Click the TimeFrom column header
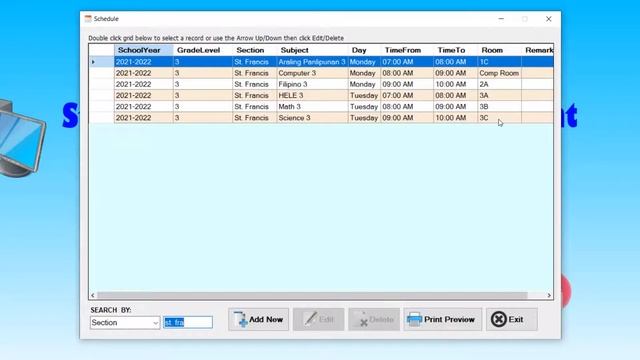The width and height of the screenshot is (640, 360). [x=407, y=50]
